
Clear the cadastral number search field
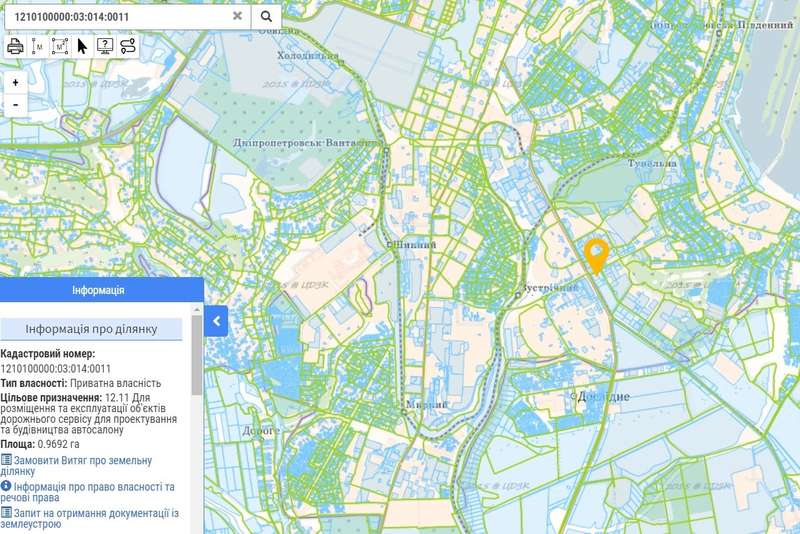(237, 16)
